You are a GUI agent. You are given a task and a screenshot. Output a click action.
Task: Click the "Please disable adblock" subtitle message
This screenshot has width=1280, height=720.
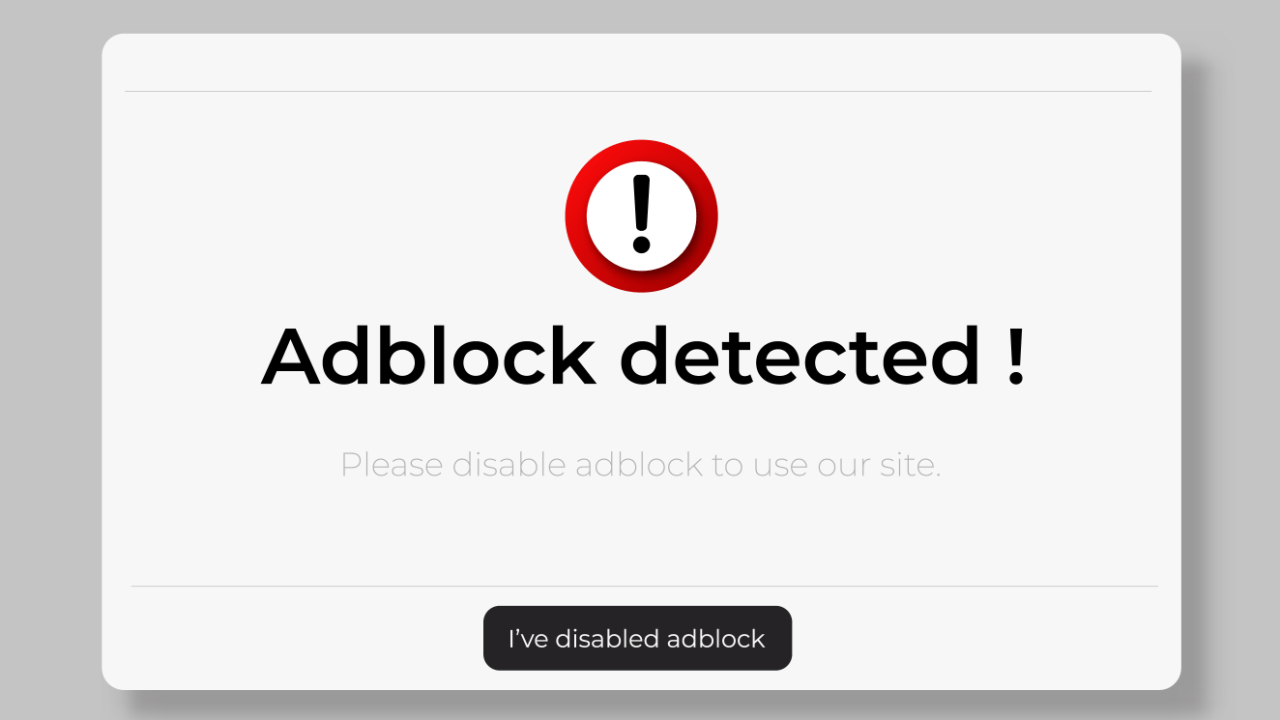point(640,465)
